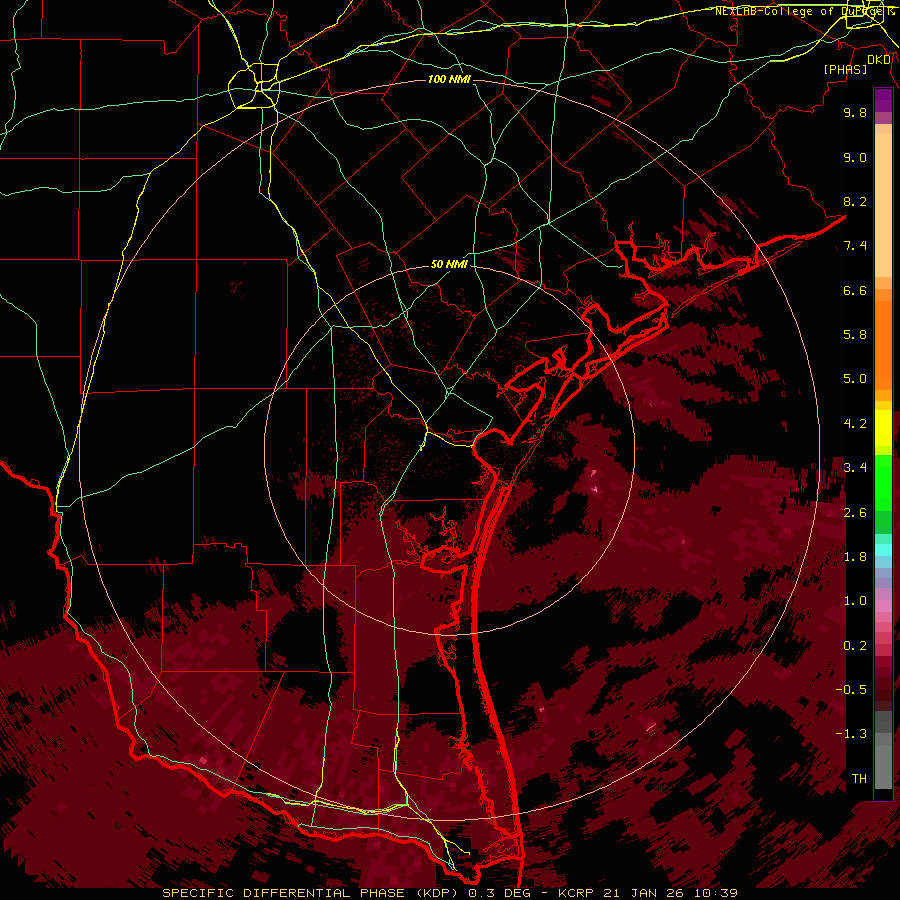Click the 7.4 value on the color scale
Image resolution: width=900 pixels, height=900 pixels.
coord(855,246)
